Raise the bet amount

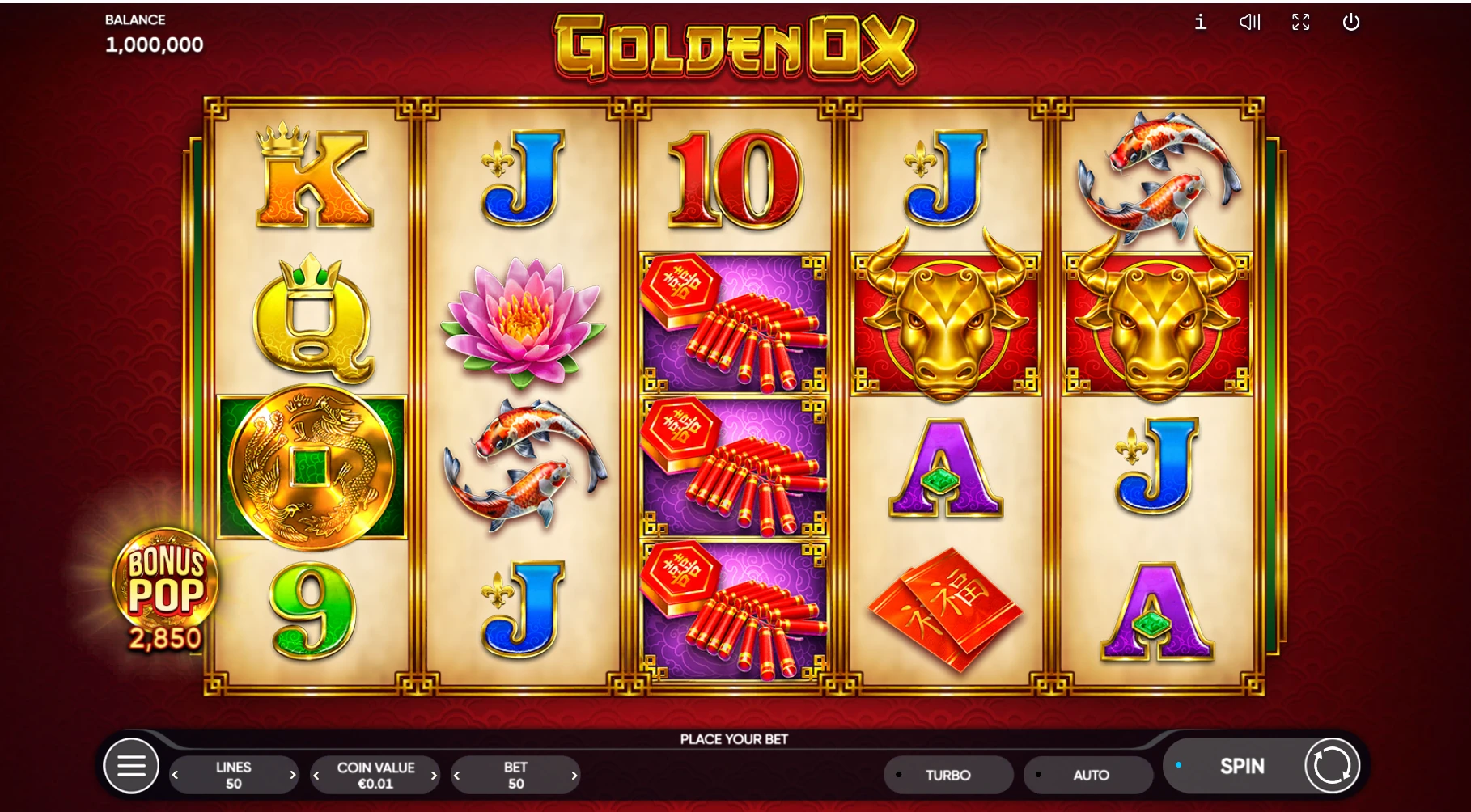tap(574, 775)
